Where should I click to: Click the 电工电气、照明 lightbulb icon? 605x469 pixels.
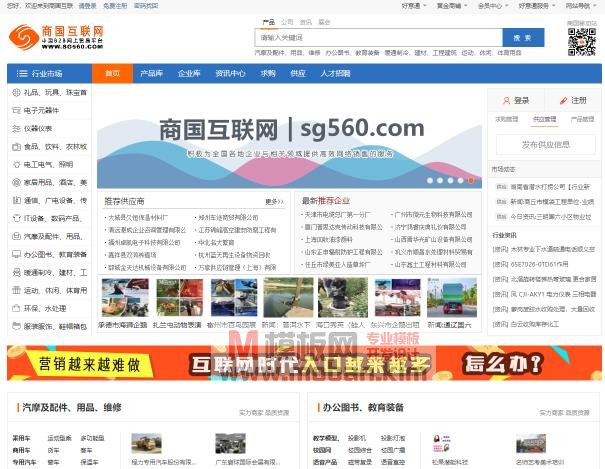(16, 165)
